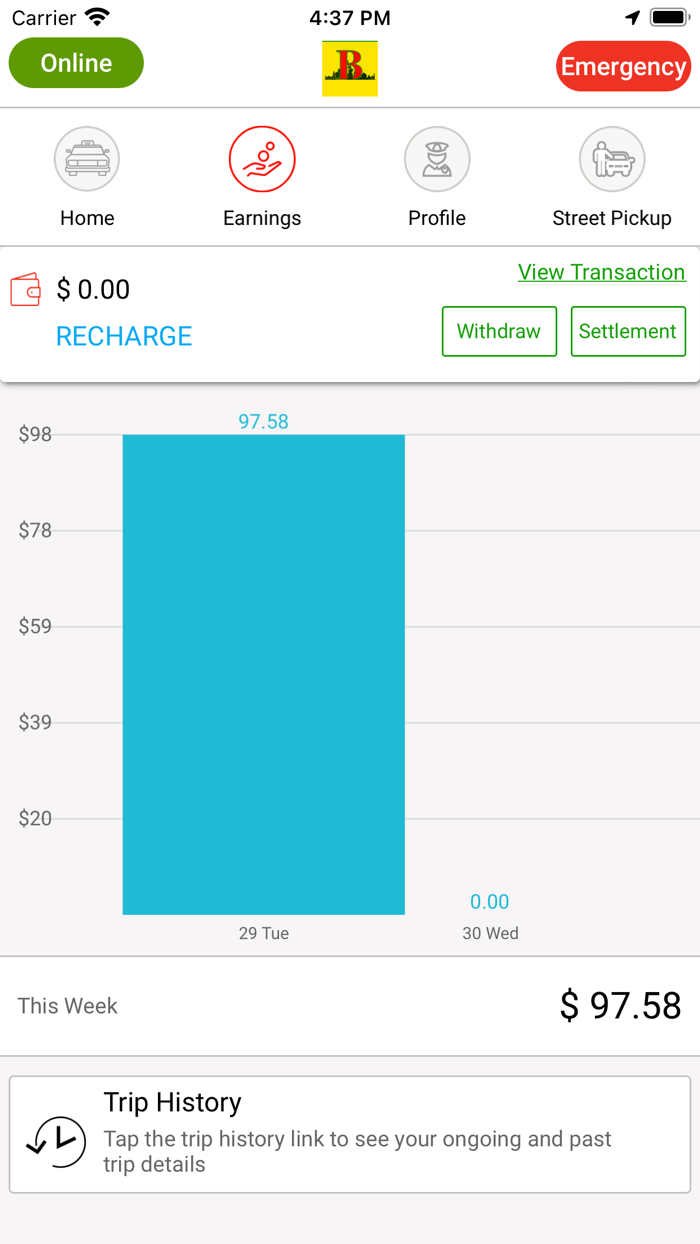Tap the Settlement button

628,331
